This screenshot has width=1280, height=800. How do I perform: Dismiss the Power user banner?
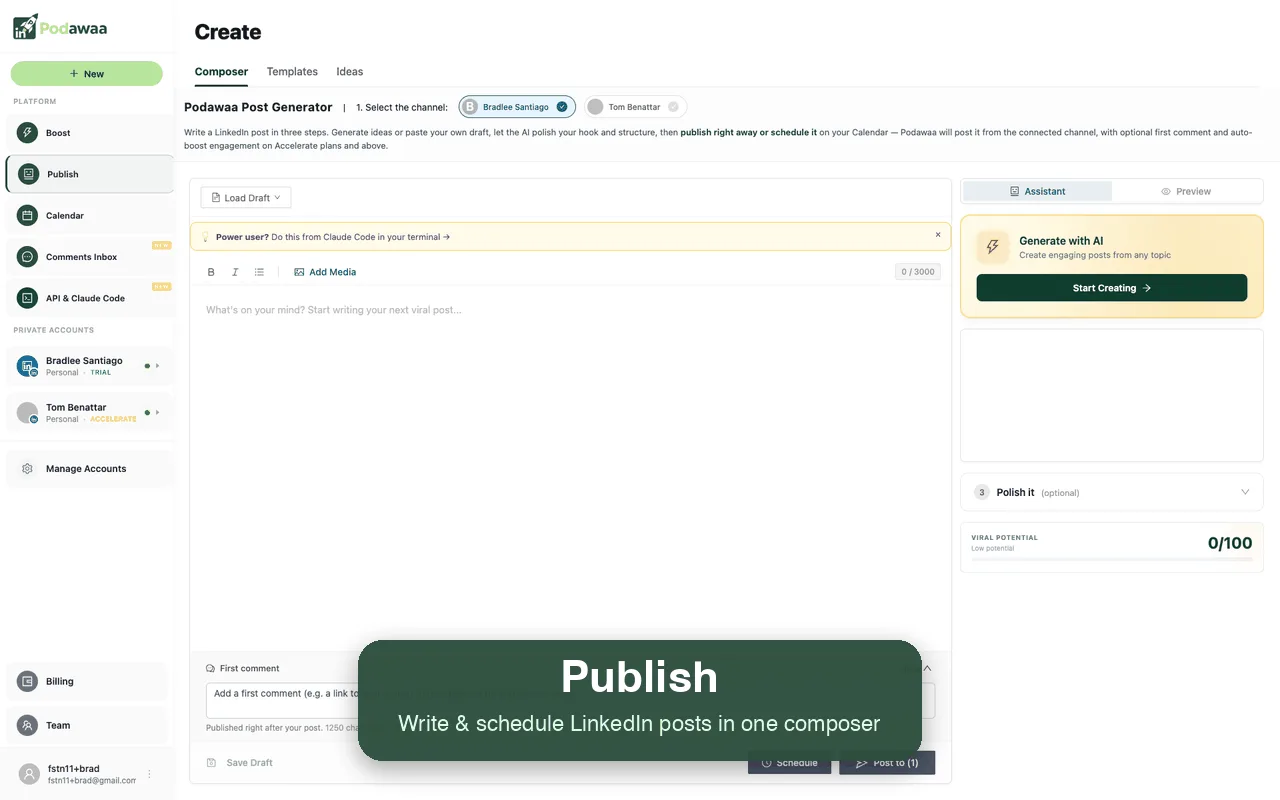tap(938, 235)
